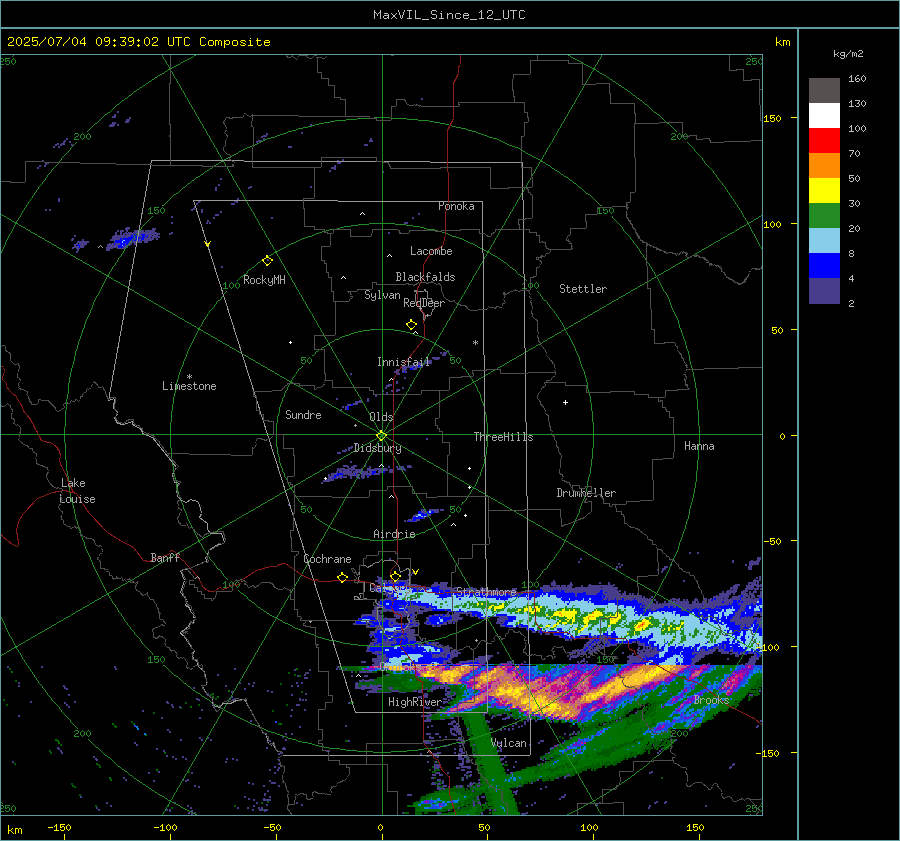Click the yellow diamond marker at radar center
This screenshot has width=900, height=841.
[x=382, y=435]
